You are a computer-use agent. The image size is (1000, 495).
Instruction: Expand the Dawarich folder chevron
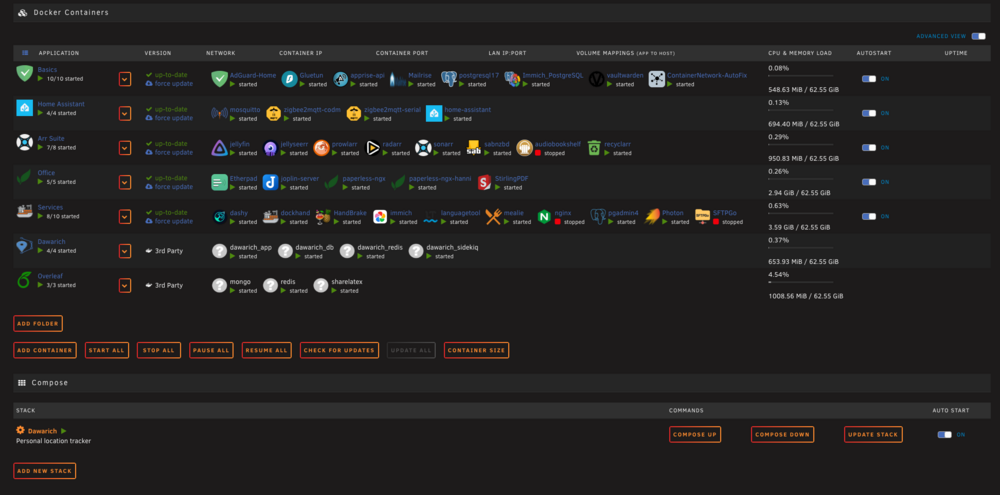(125, 251)
